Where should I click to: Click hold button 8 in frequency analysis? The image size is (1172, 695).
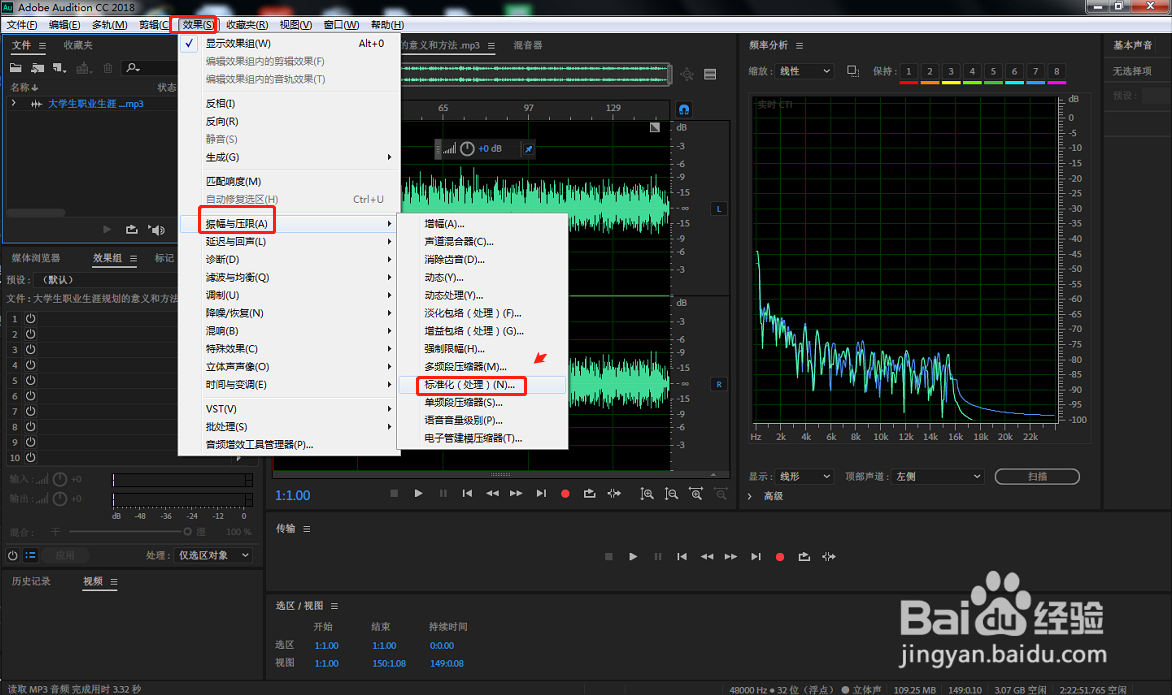click(1056, 72)
